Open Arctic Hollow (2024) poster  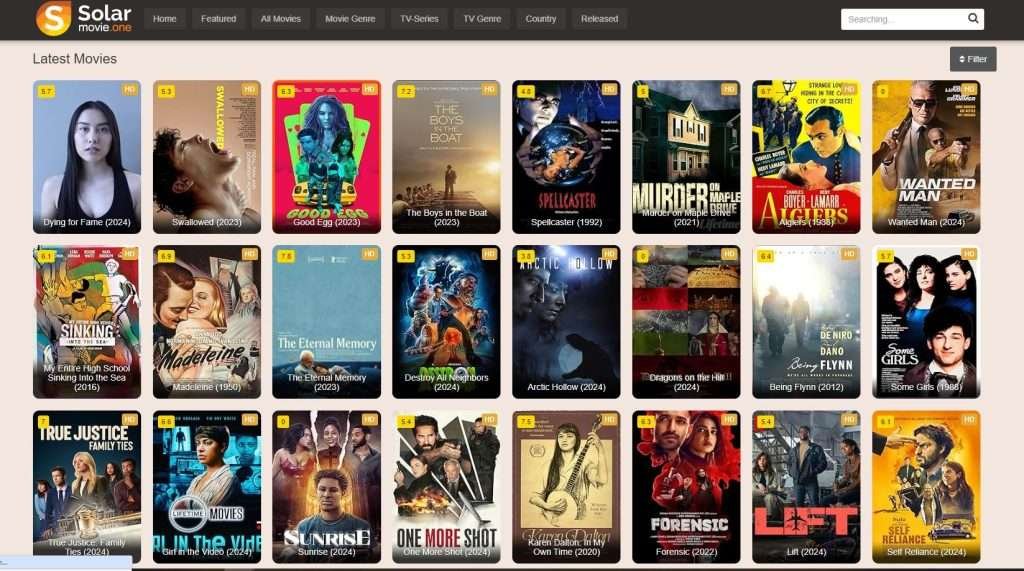pos(566,321)
